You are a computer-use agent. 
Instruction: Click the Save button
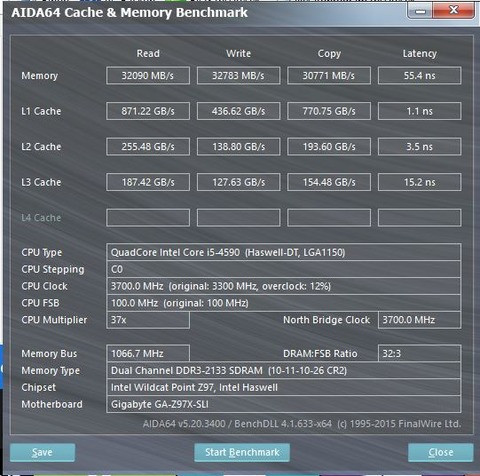pyautogui.click(x=42, y=452)
